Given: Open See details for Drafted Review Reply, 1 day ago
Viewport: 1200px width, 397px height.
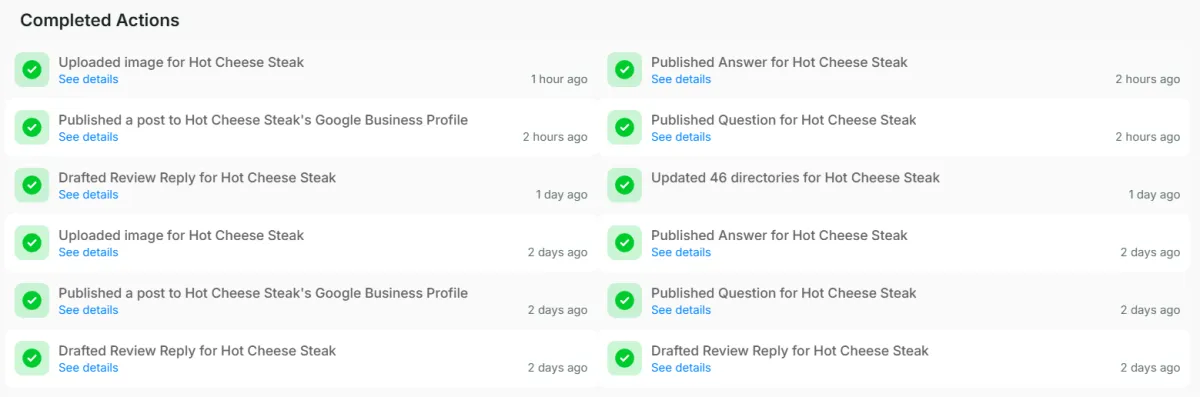Looking at the screenshot, I should pos(88,195).
